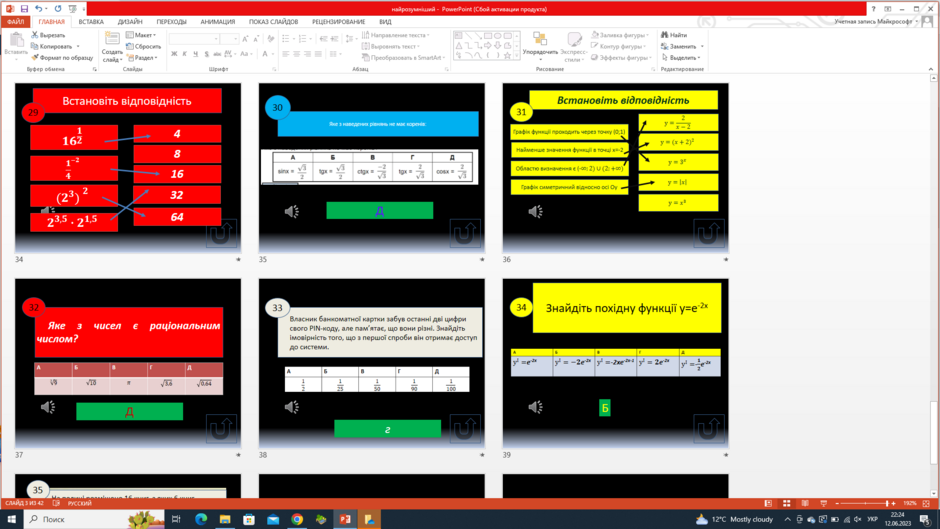Expand the shapes gallery with More arrow
940x529 pixels.
click(517, 56)
